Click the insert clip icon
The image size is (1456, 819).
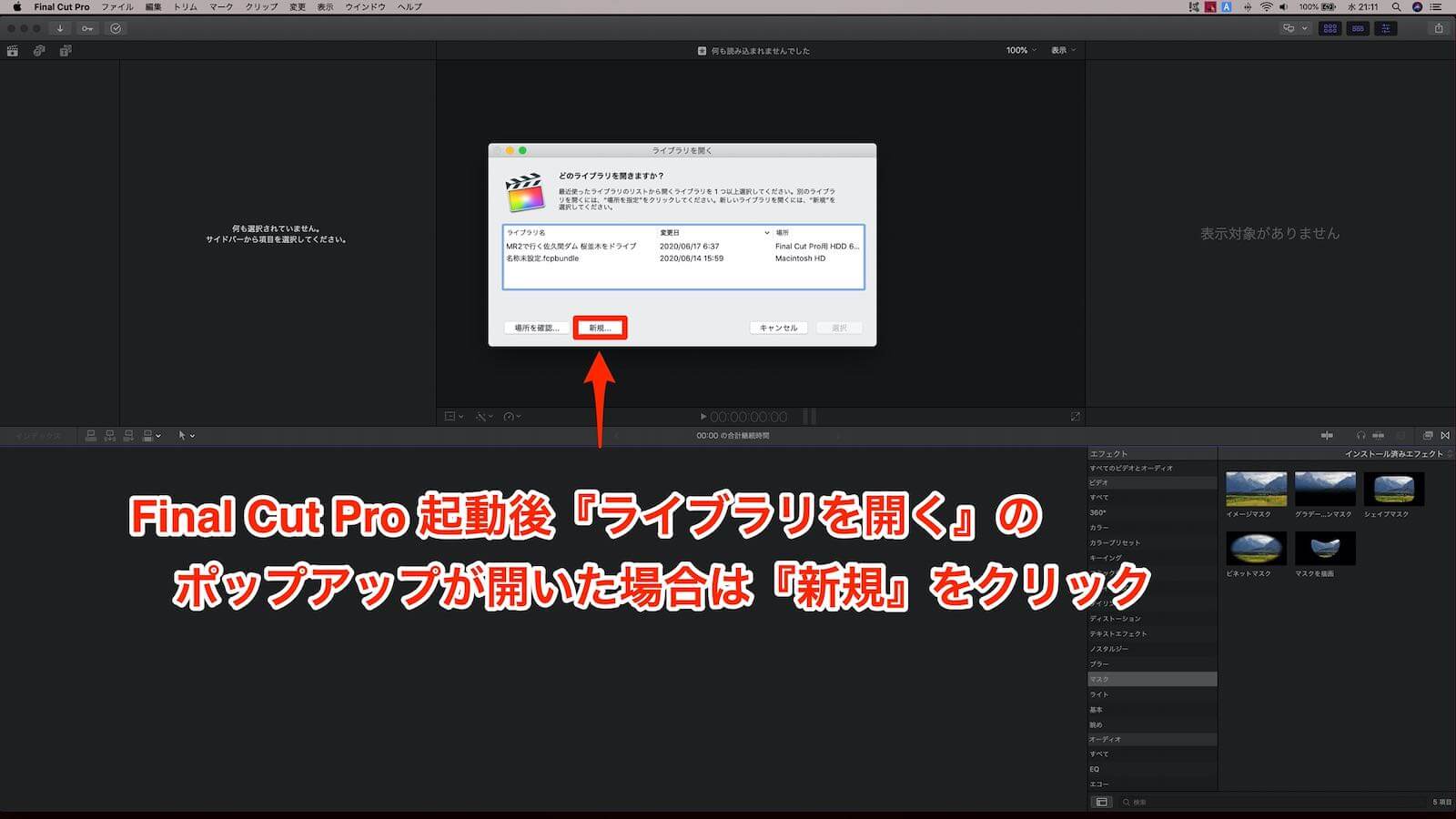(x=110, y=436)
